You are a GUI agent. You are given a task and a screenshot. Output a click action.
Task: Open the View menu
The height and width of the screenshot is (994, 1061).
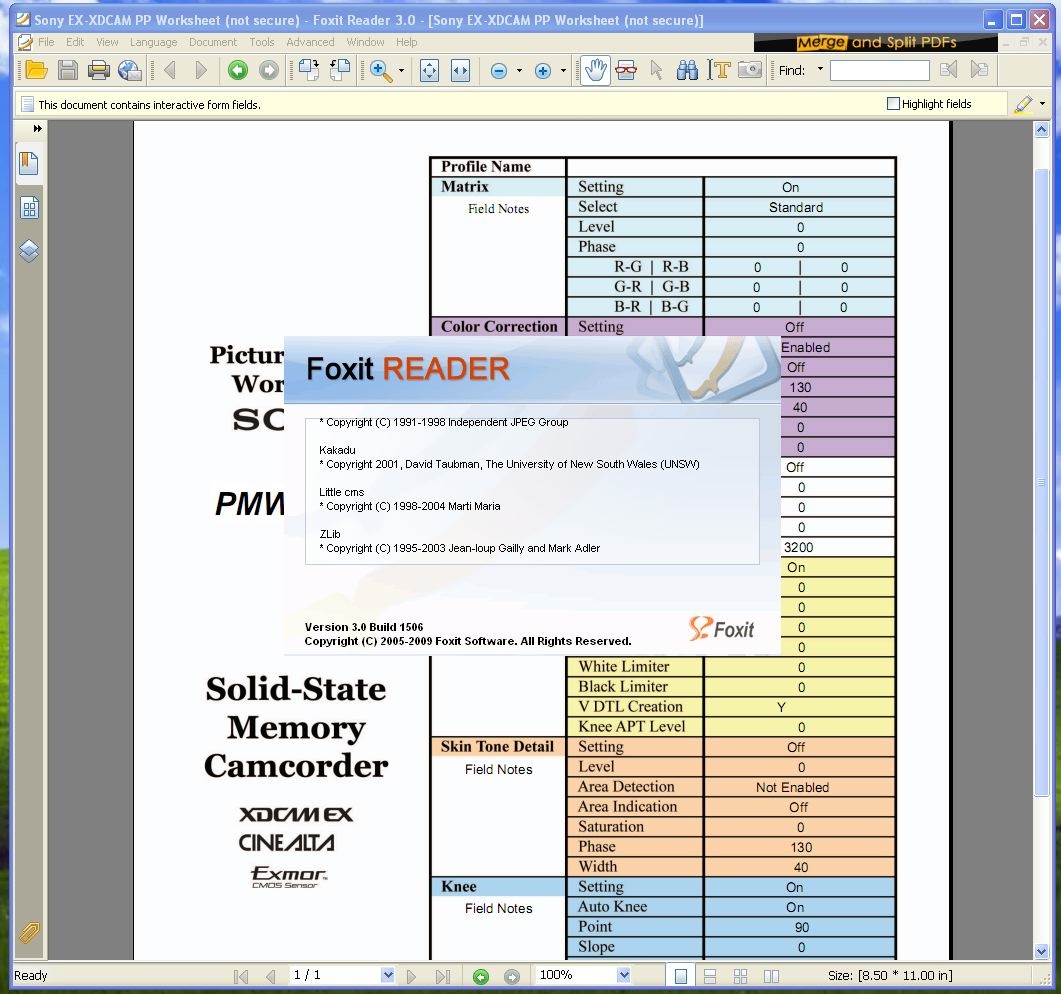(107, 42)
